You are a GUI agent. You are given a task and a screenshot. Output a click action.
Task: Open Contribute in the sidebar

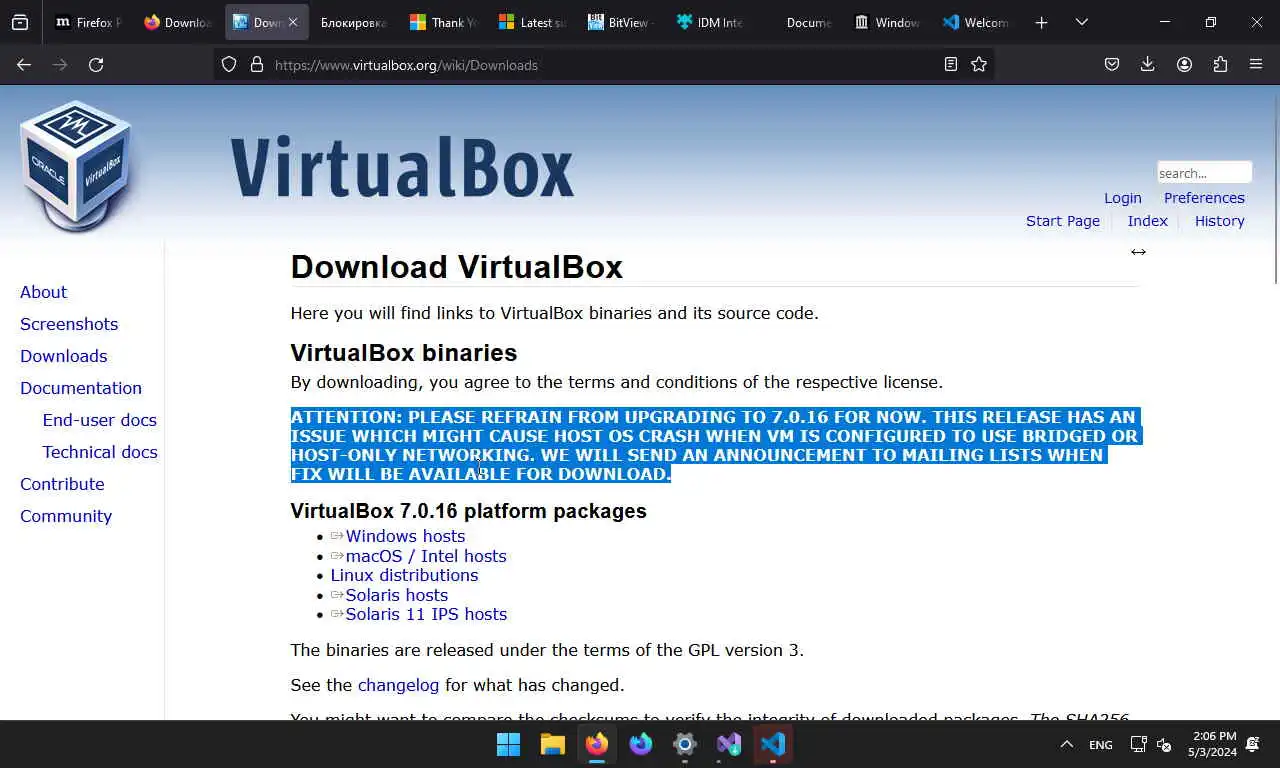pos(62,484)
